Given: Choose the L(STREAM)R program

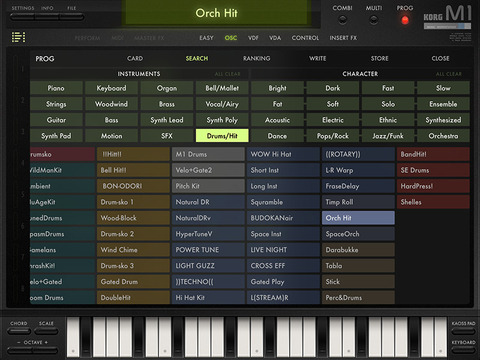Looking at the screenshot, I should [x=283, y=297].
